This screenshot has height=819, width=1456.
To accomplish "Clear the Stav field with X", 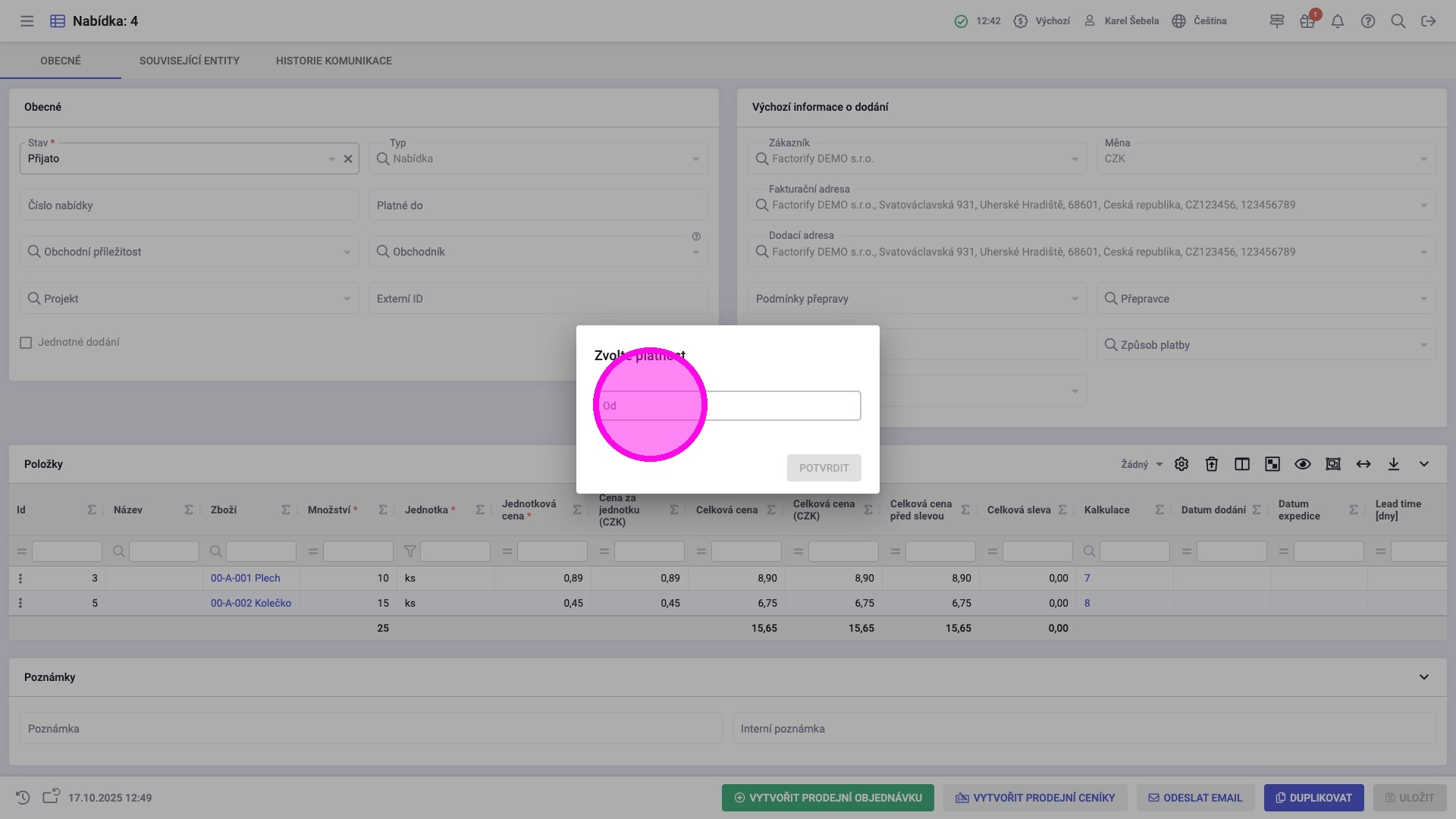I will [348, 159].
